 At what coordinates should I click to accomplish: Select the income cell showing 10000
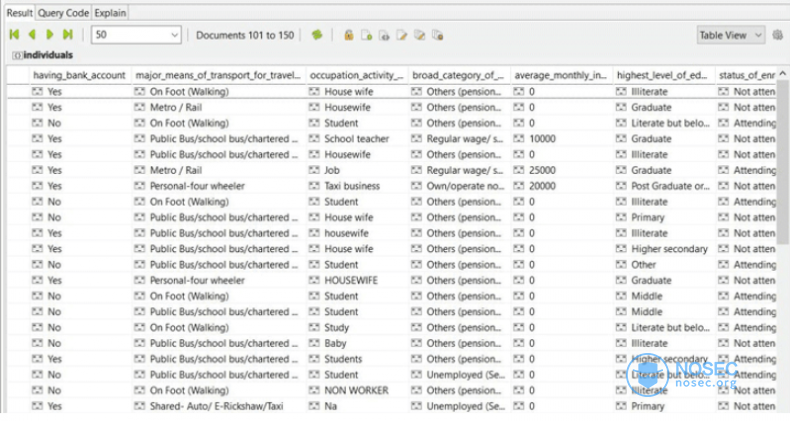pos(561,138)
